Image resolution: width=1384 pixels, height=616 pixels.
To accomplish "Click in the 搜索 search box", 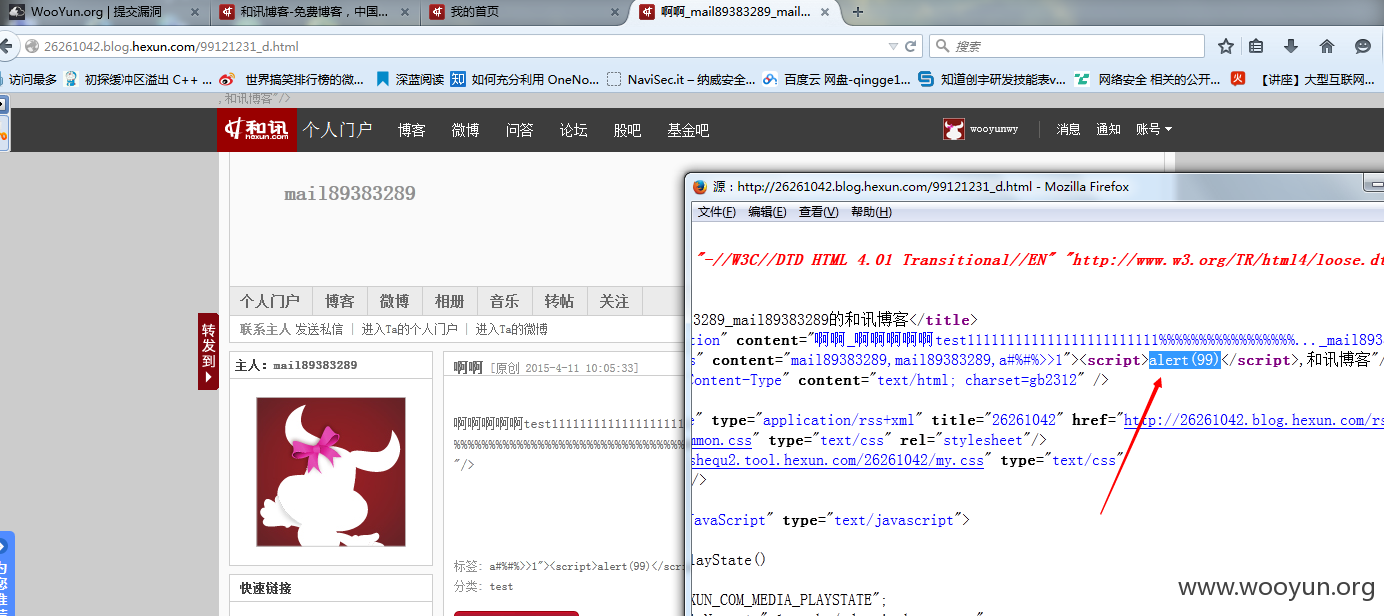I will coord(1066,46).
